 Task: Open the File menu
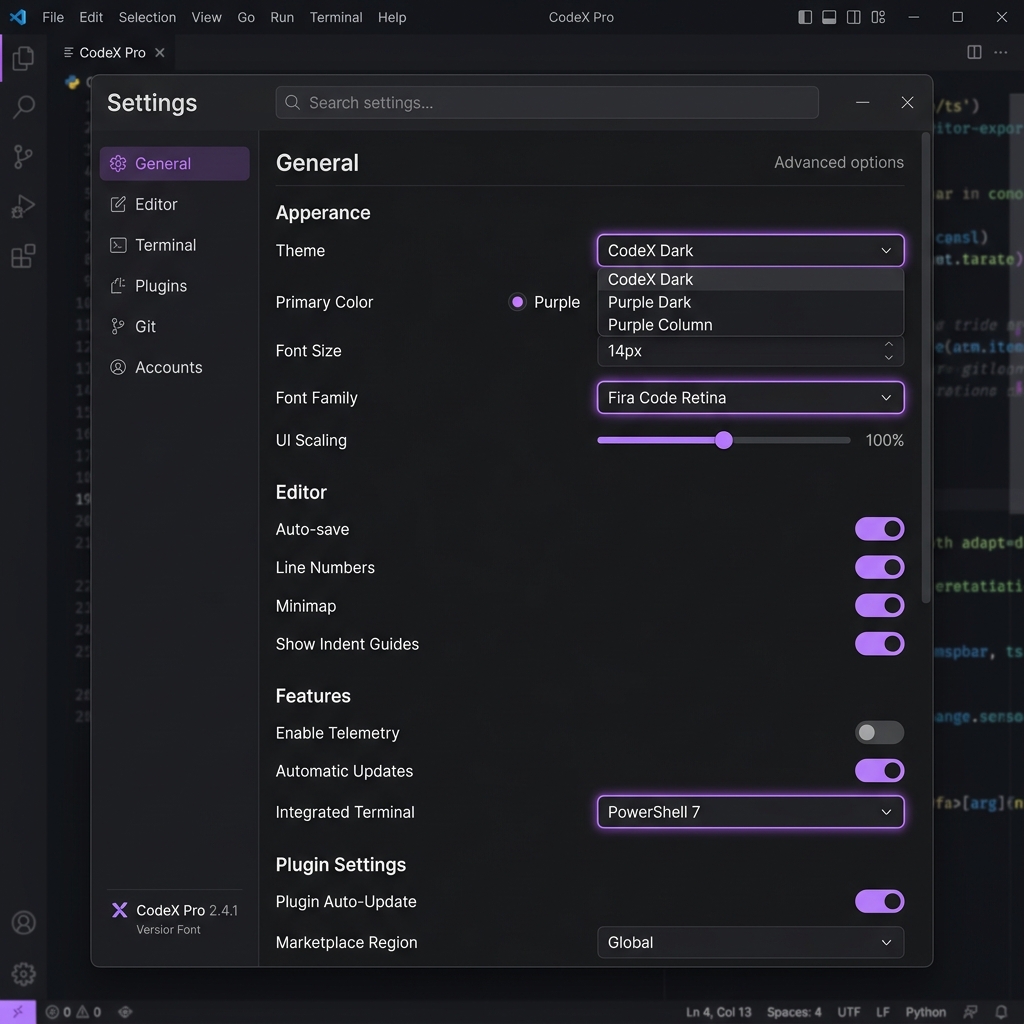[x=53, y=17]
